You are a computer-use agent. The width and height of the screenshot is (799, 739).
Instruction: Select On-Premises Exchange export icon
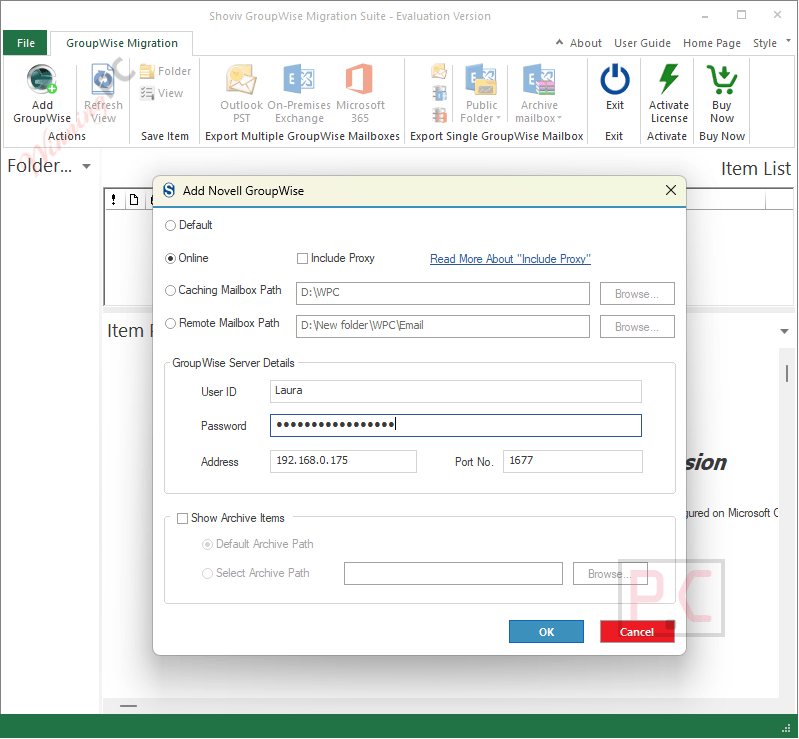299,79
